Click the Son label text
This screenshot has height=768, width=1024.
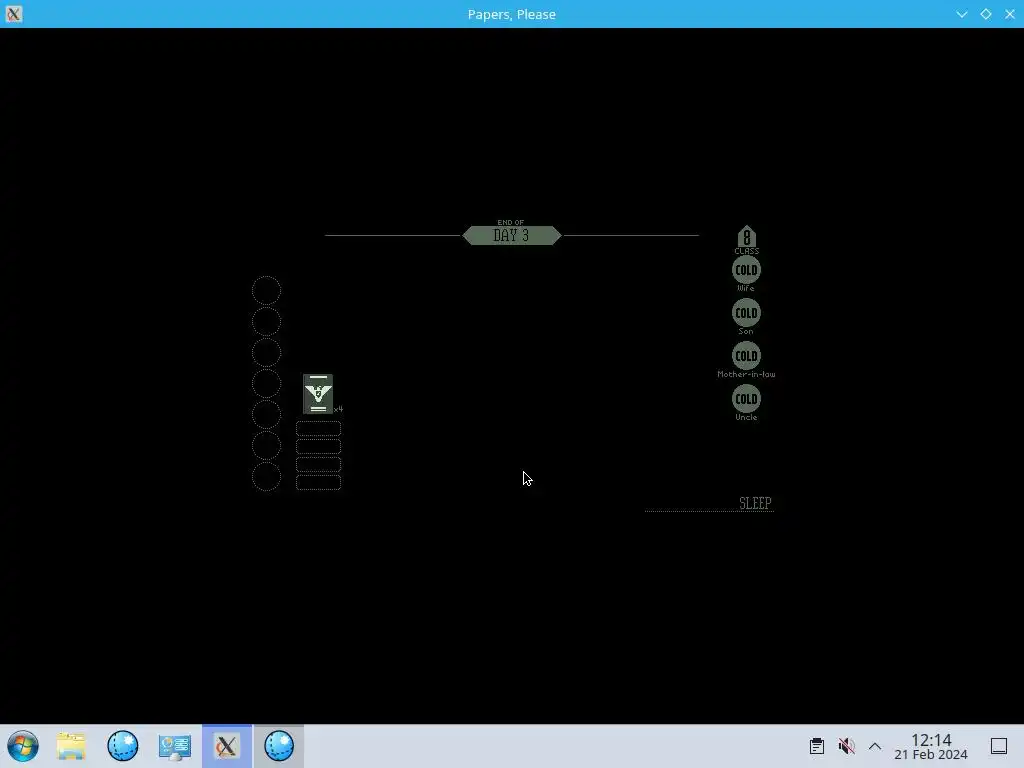(746, 331)
